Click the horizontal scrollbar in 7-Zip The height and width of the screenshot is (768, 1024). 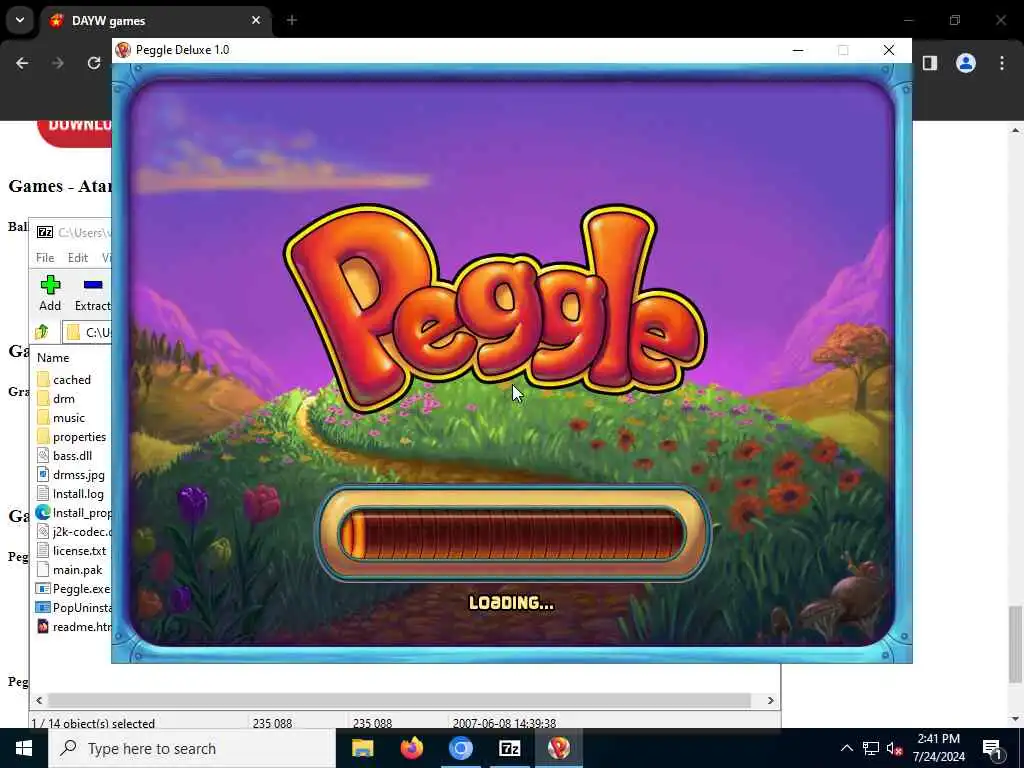pos(398,700)
